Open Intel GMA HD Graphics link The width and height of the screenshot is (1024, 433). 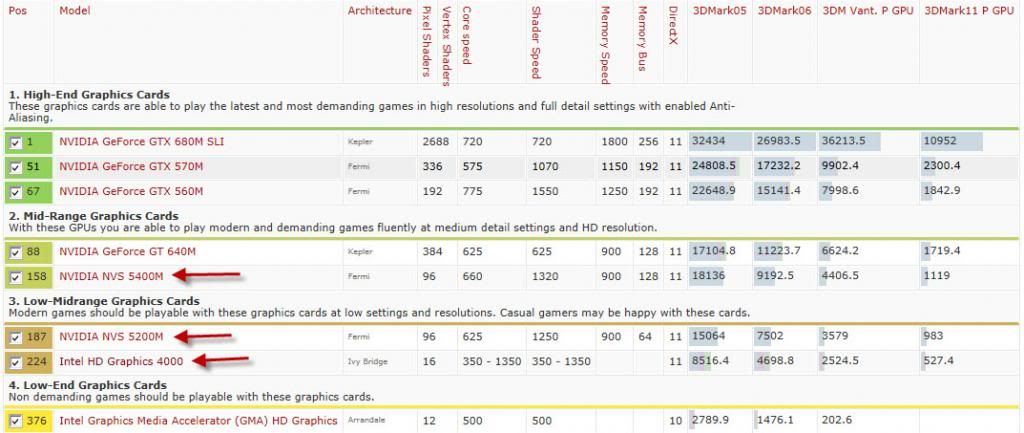click(x=199, y=421)
